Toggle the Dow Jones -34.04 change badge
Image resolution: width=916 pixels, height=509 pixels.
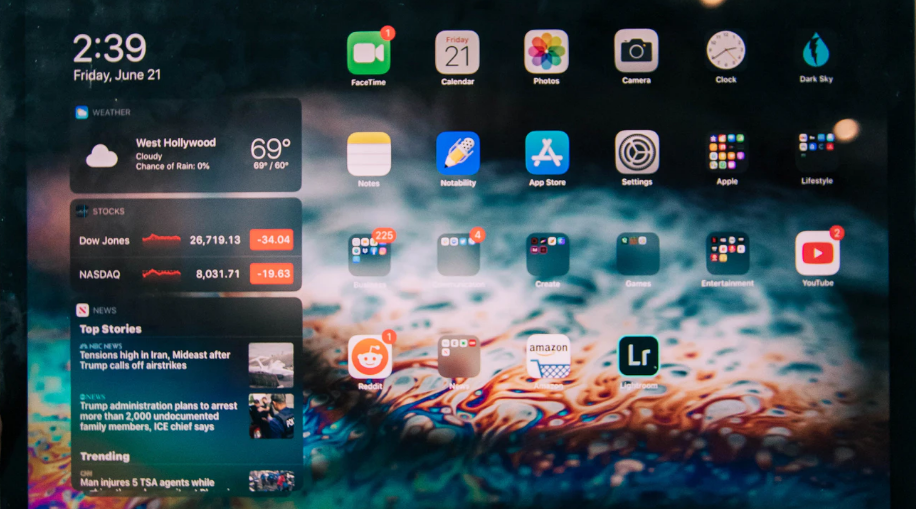pos(271,240)
